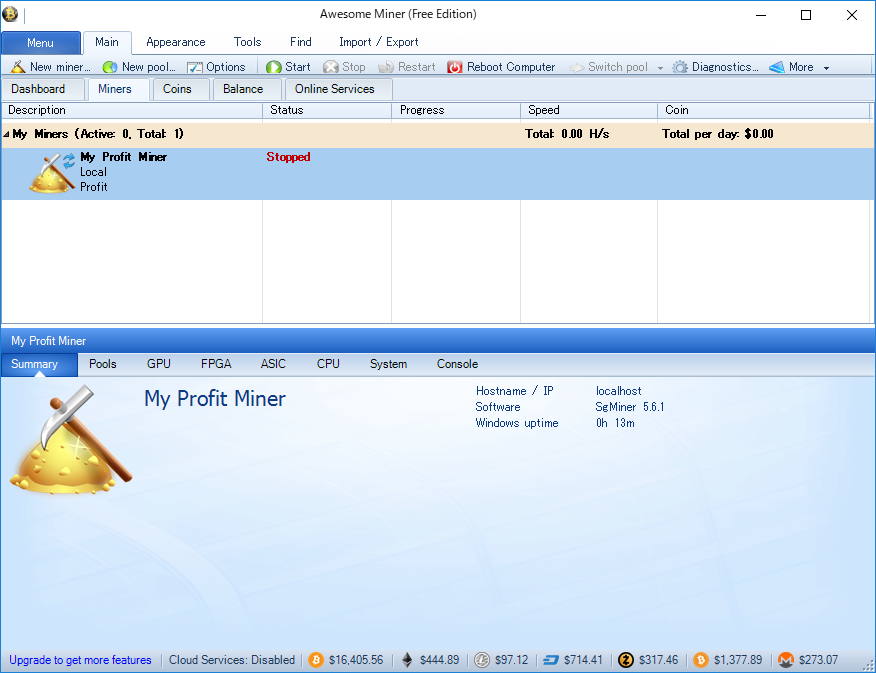This screenshot has height=673, width=876.
Task: Click the Bitcoin Cash icon beside $1,377.89
Action: click(701, 660)
